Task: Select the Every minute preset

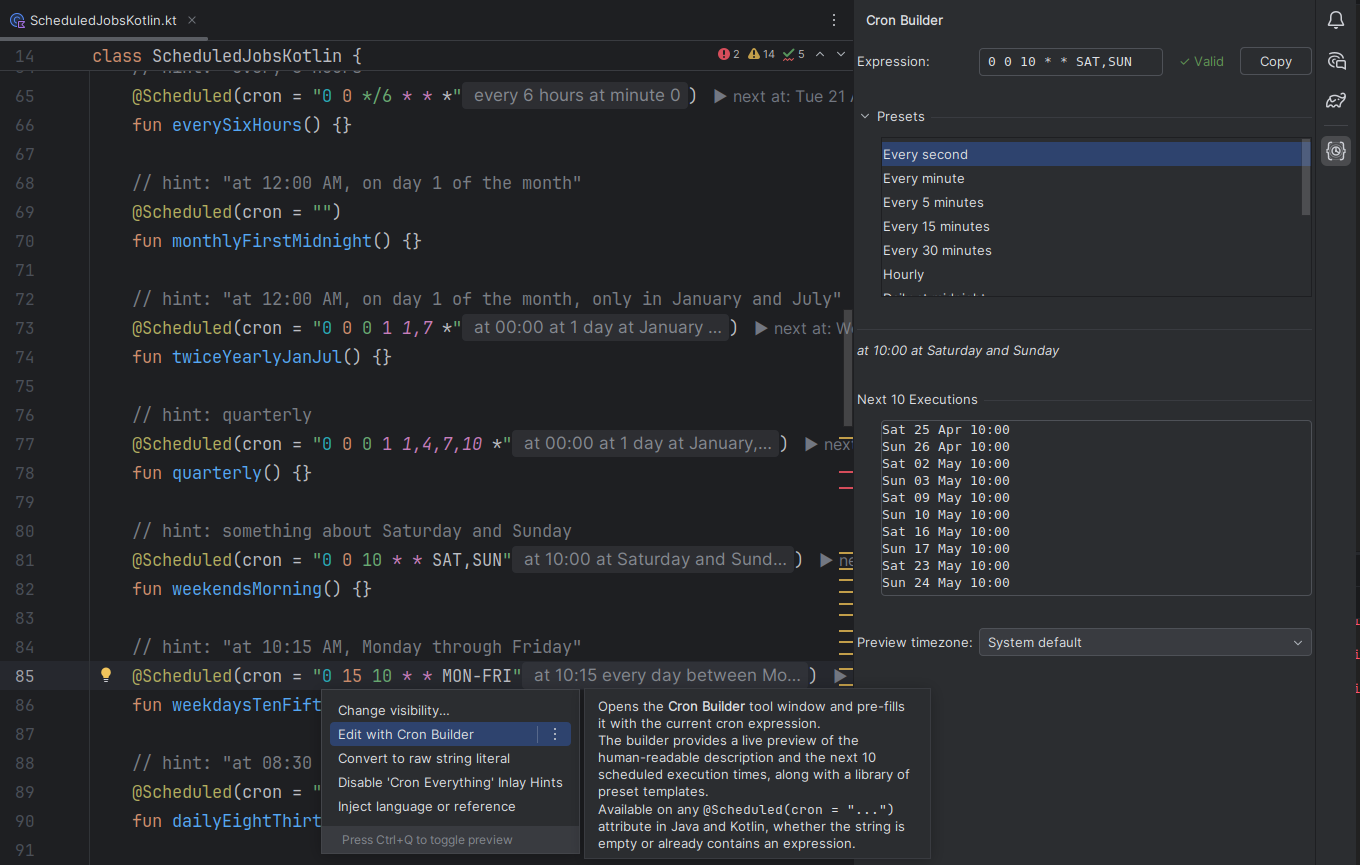Action: click(1091, 178)
